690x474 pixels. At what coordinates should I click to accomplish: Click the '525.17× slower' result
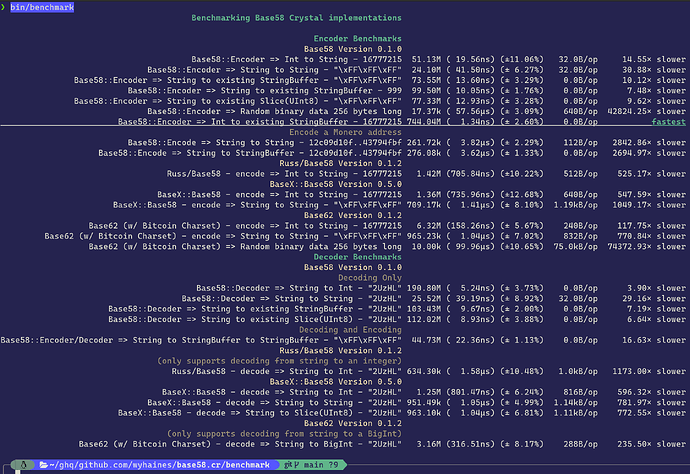(x=651, y=173)
